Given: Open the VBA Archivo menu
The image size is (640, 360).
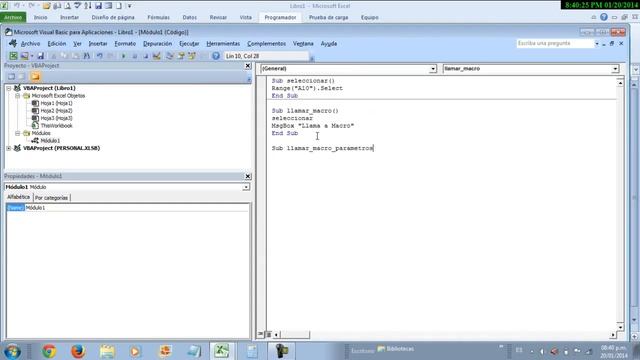Looking at the screenshot, I should point(31,44).
